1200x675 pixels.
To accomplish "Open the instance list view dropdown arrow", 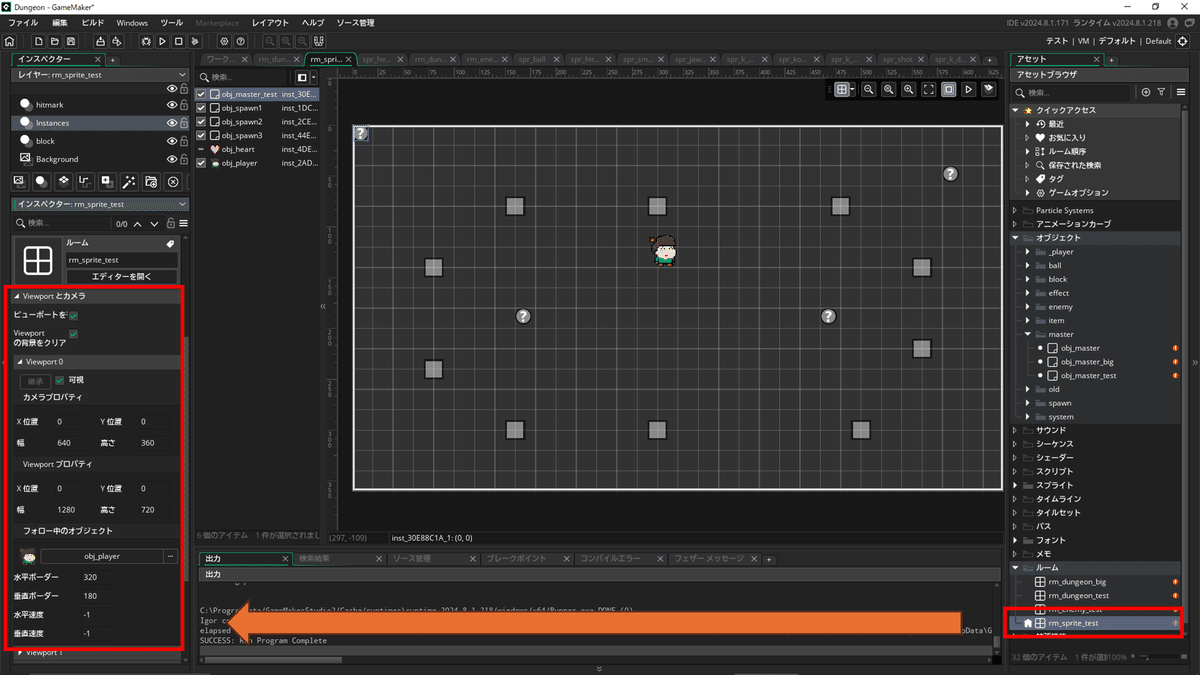I will click(x=313, y=77).
